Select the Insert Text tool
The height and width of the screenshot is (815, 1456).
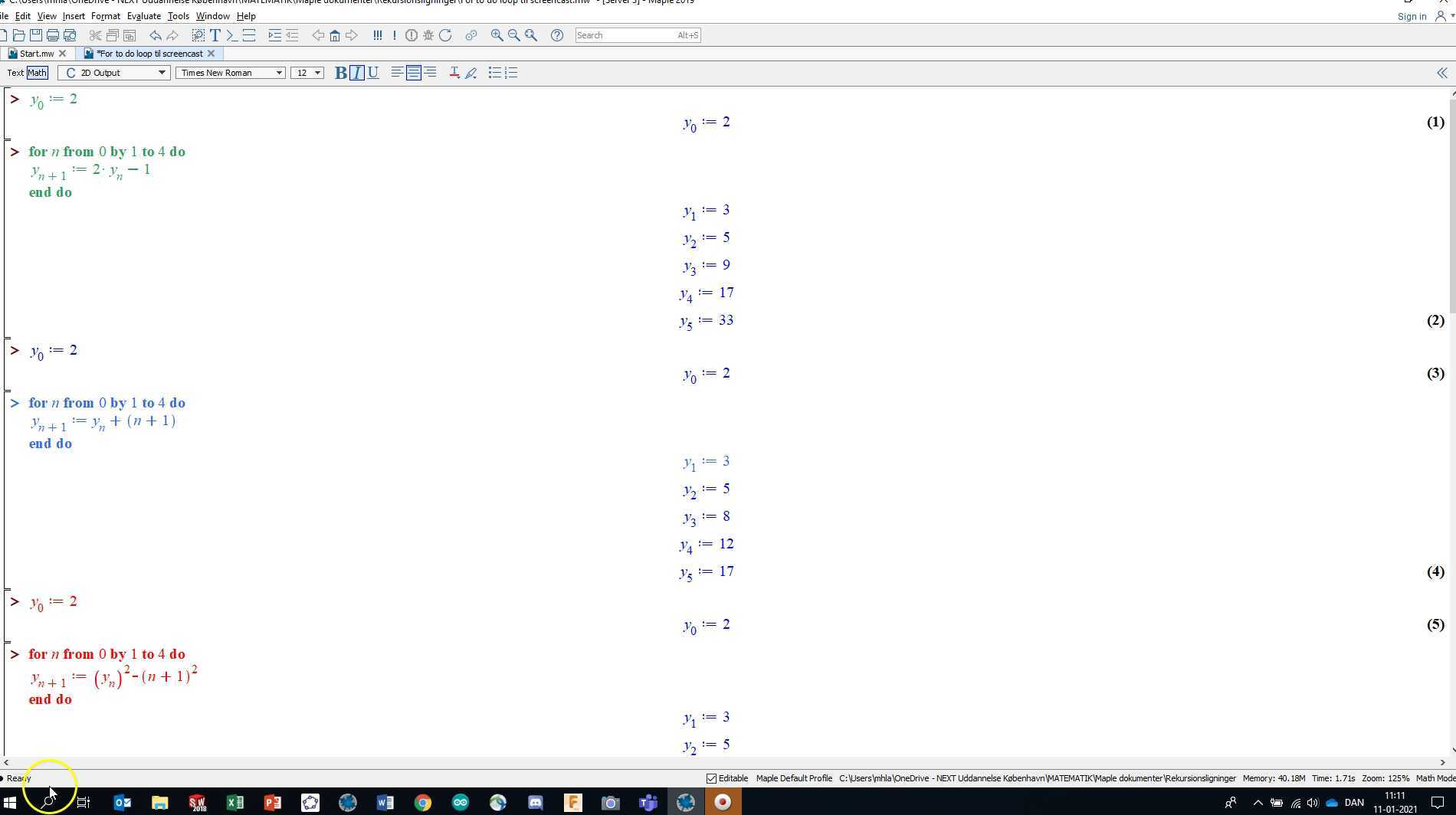[215, 35]
